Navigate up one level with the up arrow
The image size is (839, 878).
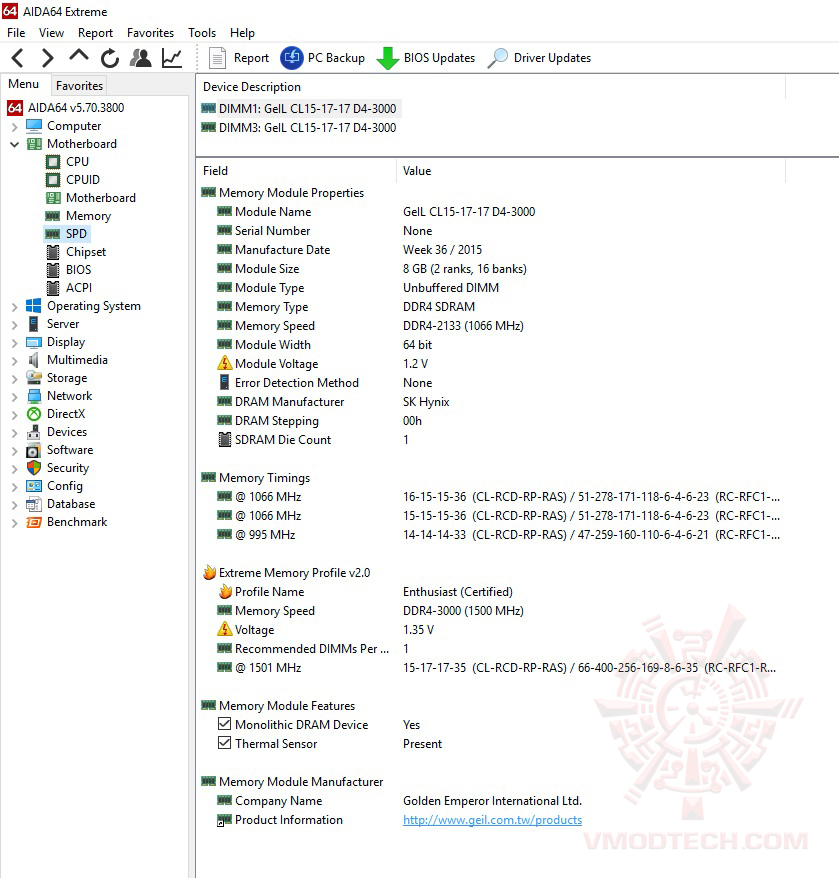tap(79, 55)
